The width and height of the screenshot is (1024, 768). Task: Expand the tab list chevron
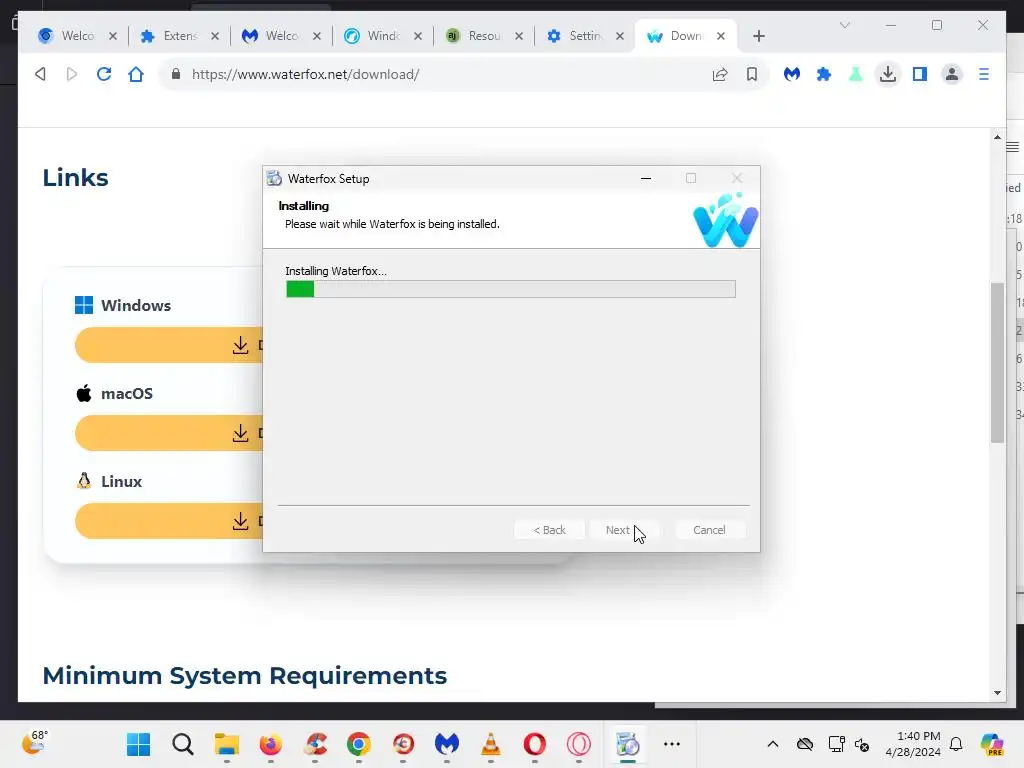point(844,25)
